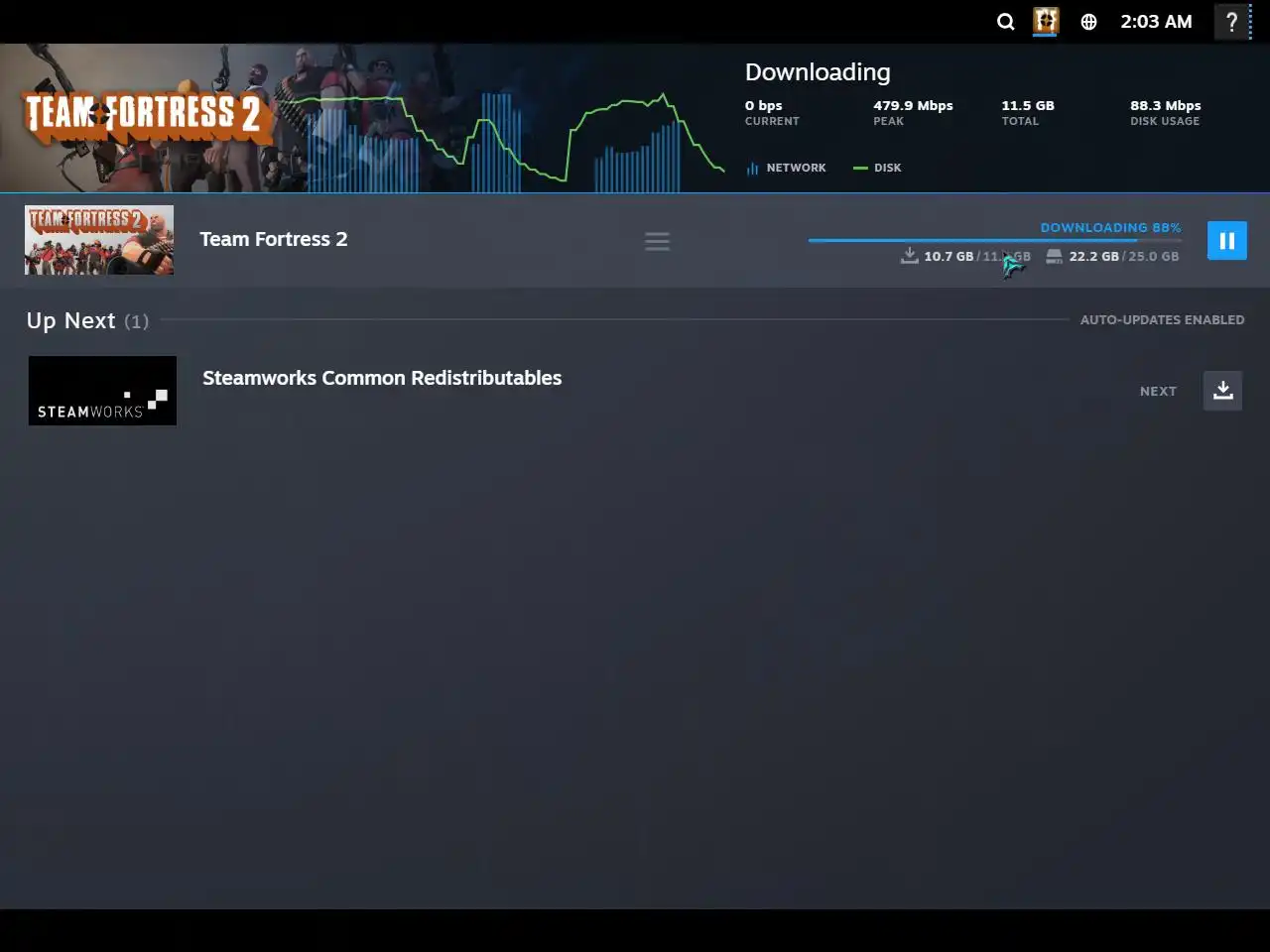Open the question mark help icon
The image size is (1270, 952).
[1231, 21]
